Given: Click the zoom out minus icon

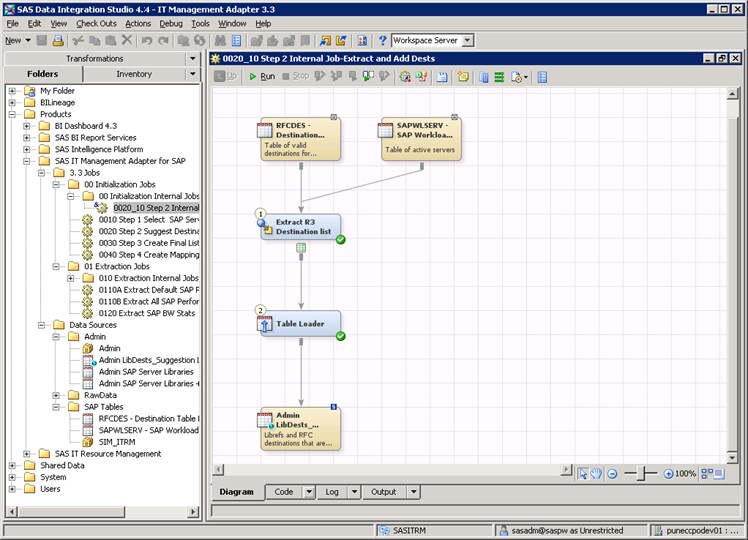Looking at the screenshot, I should click(613, 474).
